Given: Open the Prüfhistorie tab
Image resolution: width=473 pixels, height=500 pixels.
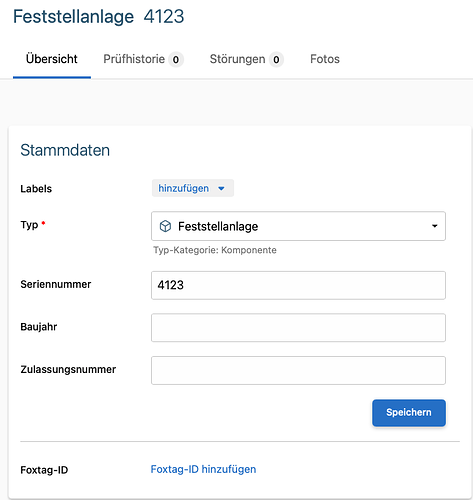Looking at the screenshot, I should [143, 59].
